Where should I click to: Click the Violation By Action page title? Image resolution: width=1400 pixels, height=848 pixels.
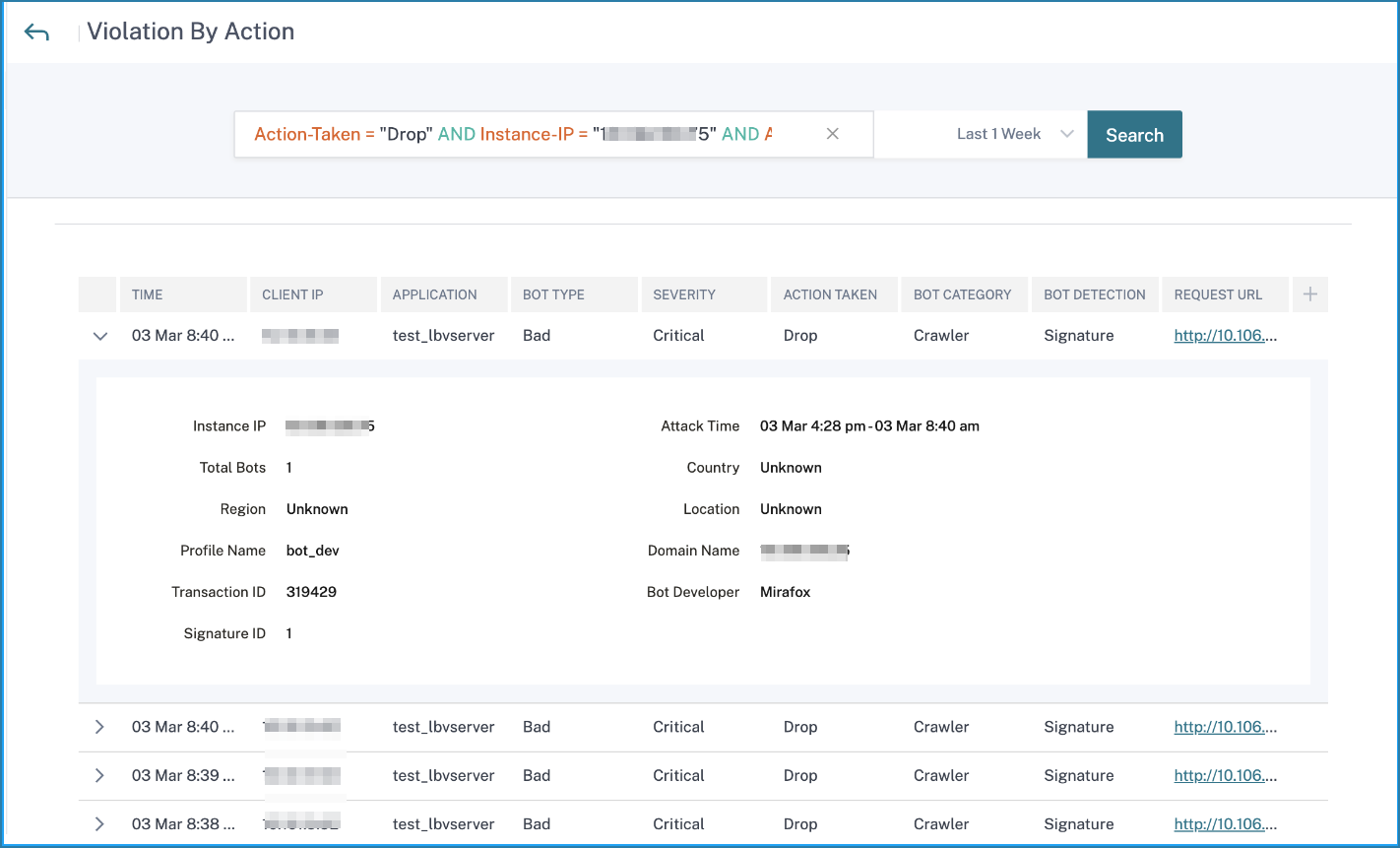191,32
